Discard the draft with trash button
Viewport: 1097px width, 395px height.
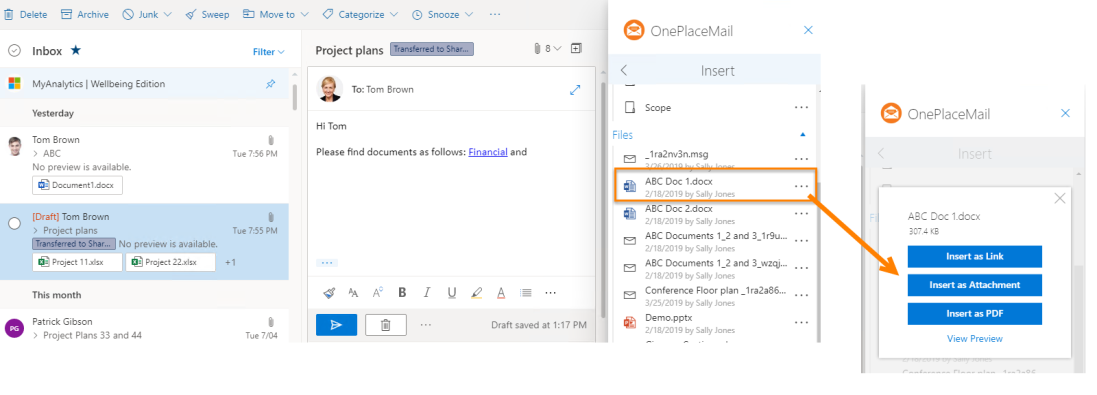(385, 325)
